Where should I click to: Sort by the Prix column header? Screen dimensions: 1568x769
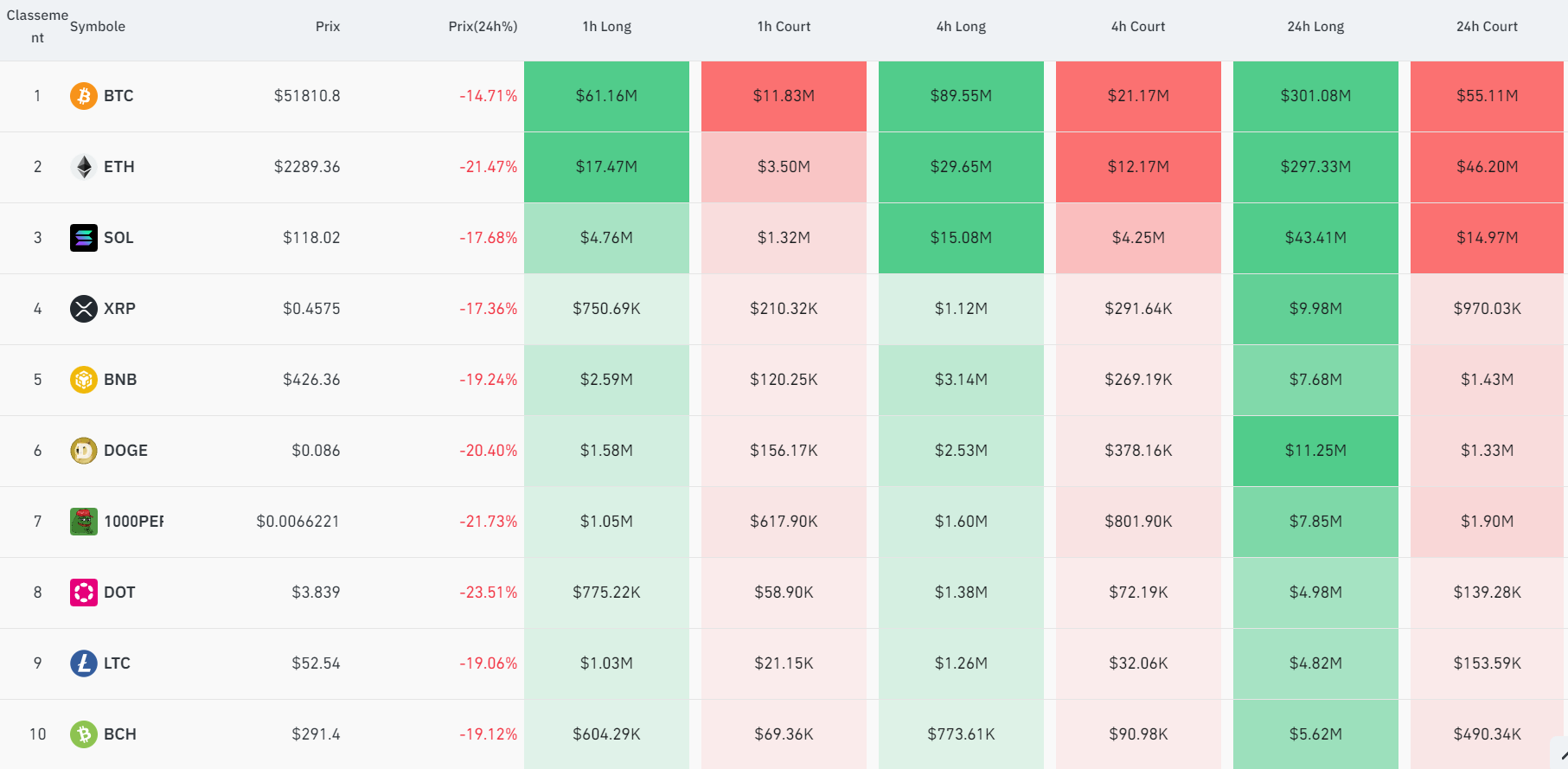tap(328, 27)
